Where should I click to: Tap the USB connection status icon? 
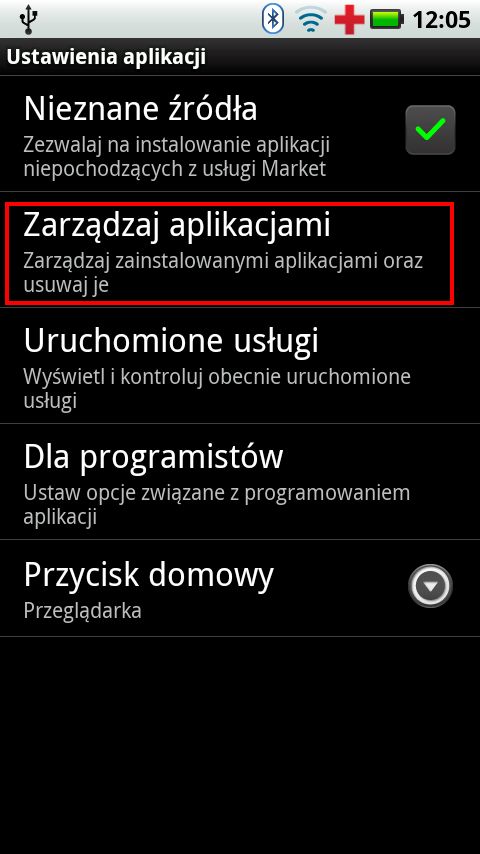pyautogui.click(x=27, y=19)
